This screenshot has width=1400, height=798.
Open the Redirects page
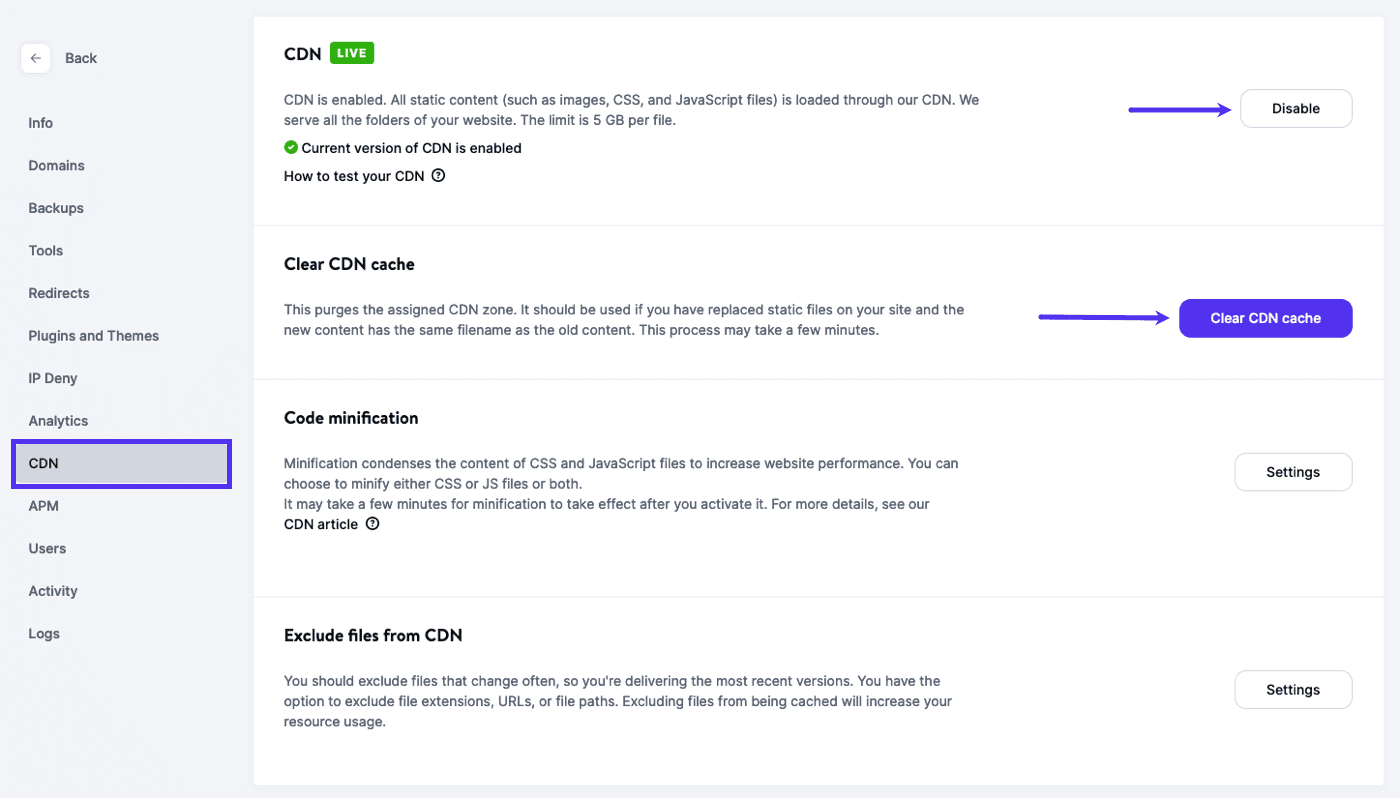pyautogui.click(x=58, y=292)
